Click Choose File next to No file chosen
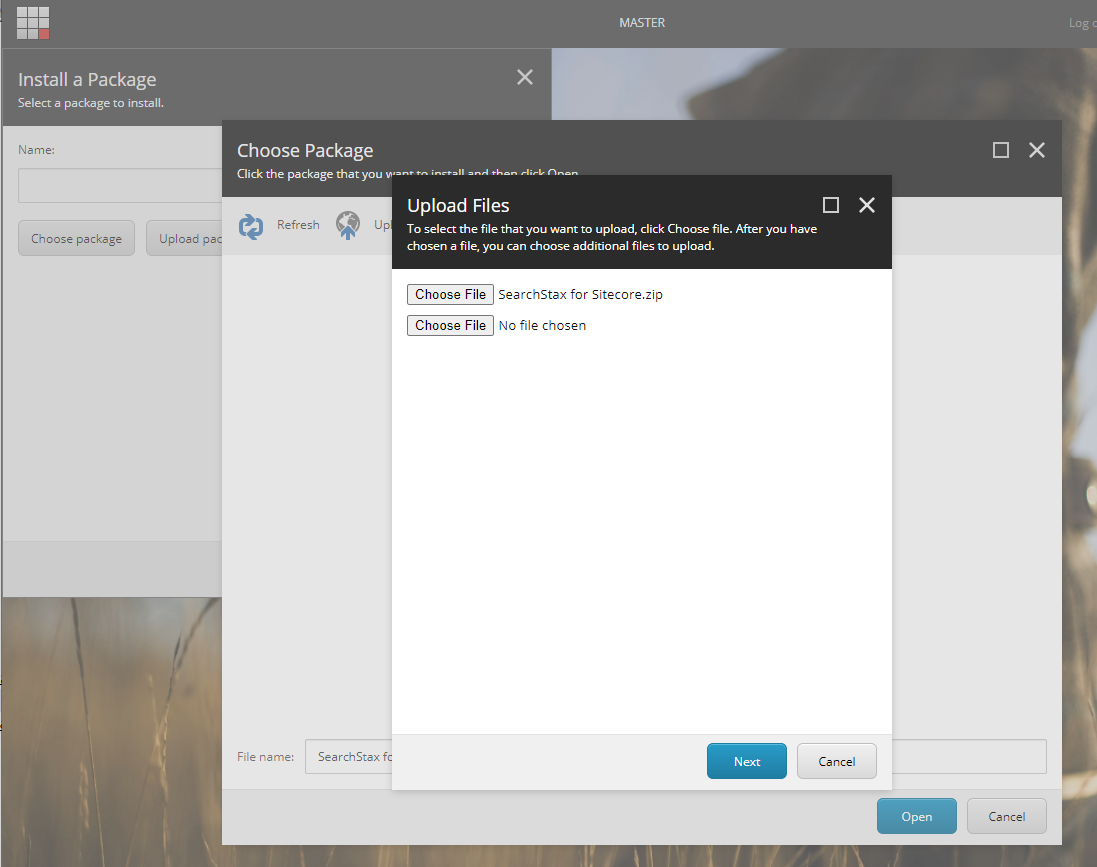The height and width of the screenshot is (867, 1097). (x=451, y=325)
